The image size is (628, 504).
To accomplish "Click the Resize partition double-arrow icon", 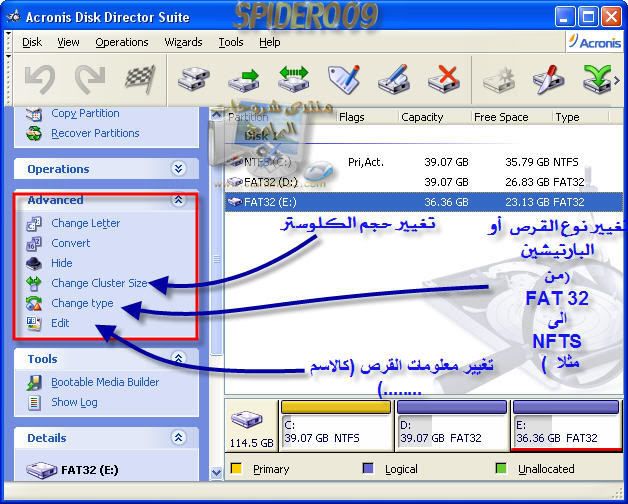I will click(x=294, y=79).
